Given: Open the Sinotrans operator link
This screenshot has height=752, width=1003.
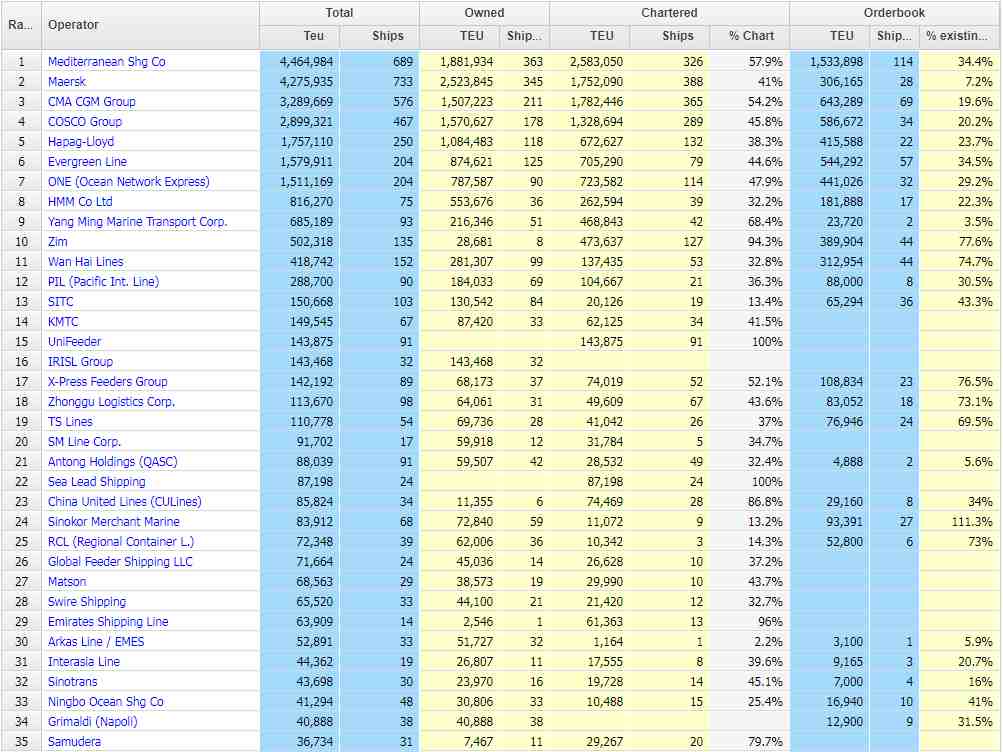Looking at the screenshot, I should (73, 681).
